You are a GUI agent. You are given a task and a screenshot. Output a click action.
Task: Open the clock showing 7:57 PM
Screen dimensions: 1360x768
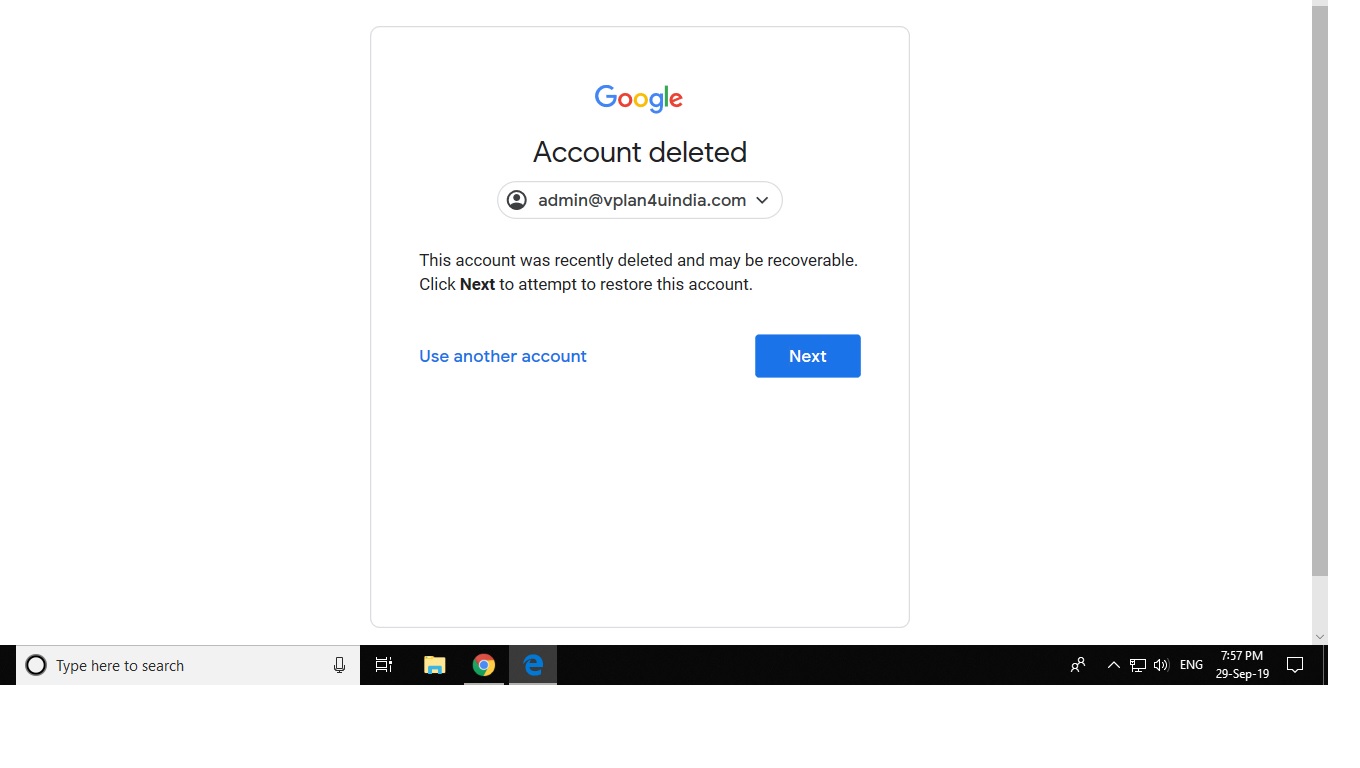coord(1242,665)
